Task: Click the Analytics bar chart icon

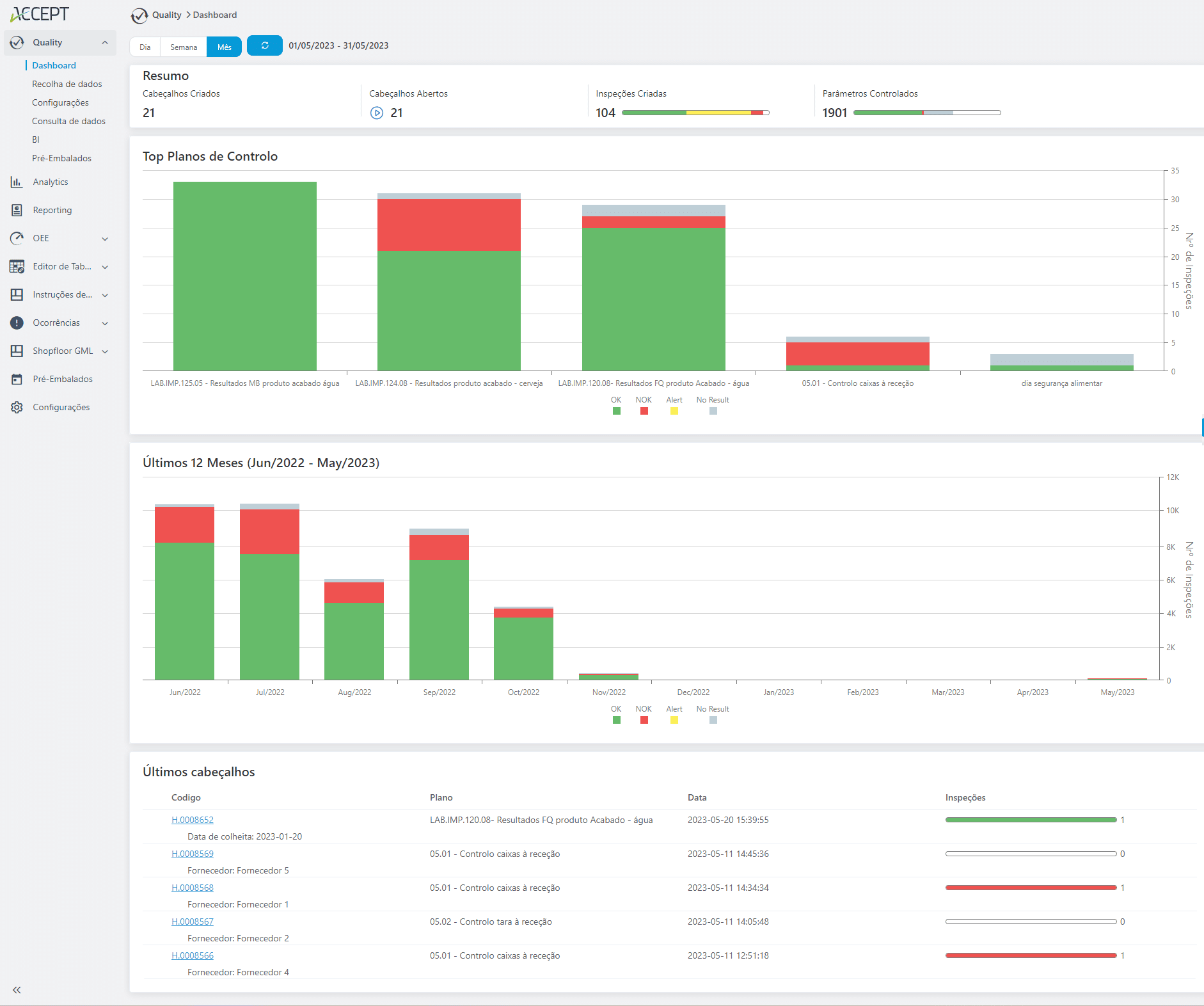Action: pos(17,182)
